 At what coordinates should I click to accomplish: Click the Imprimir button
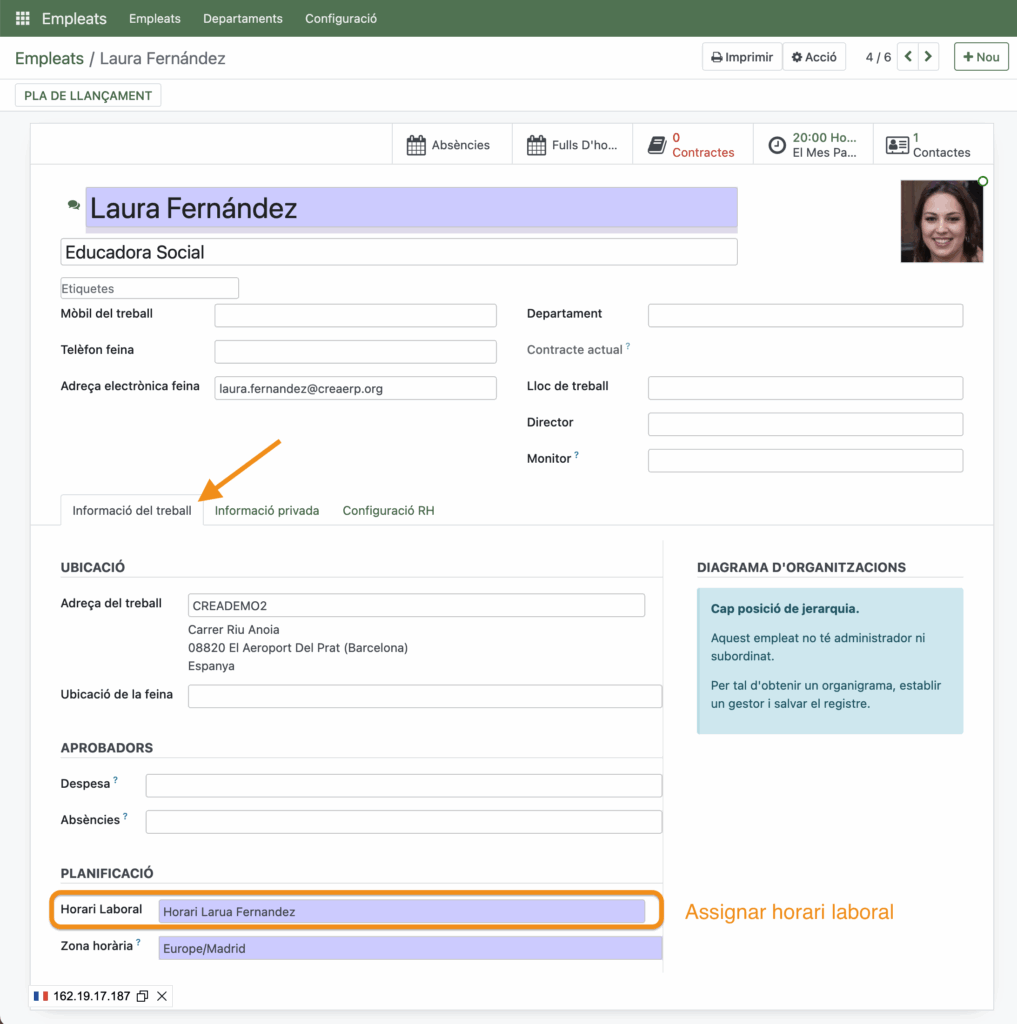pyautogui.click(x=742, y=57)
